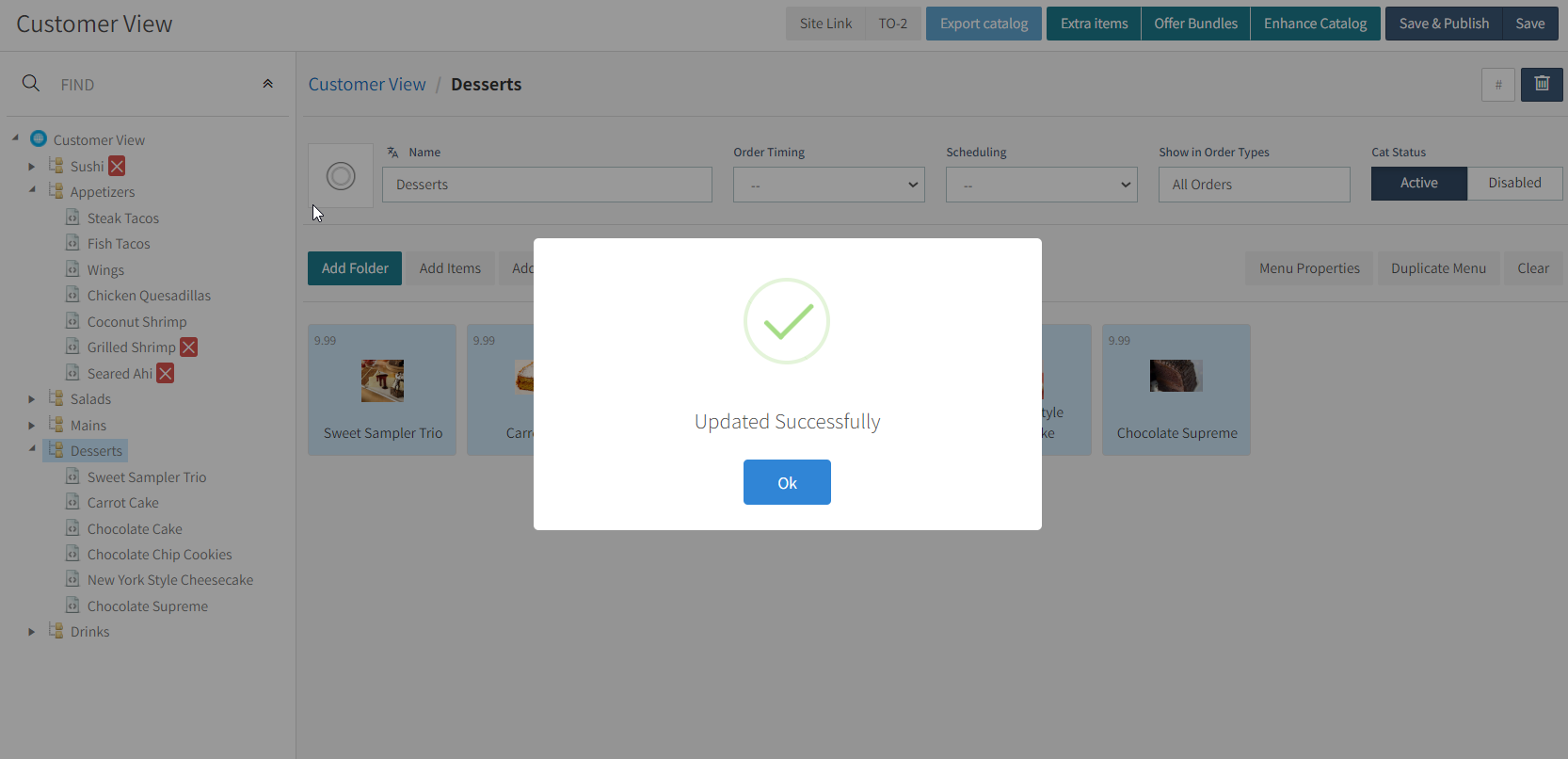Select Chocolate Chip Cookies in tree
The width and height of the screenshot is (1568, 759).
coord(159,555)
